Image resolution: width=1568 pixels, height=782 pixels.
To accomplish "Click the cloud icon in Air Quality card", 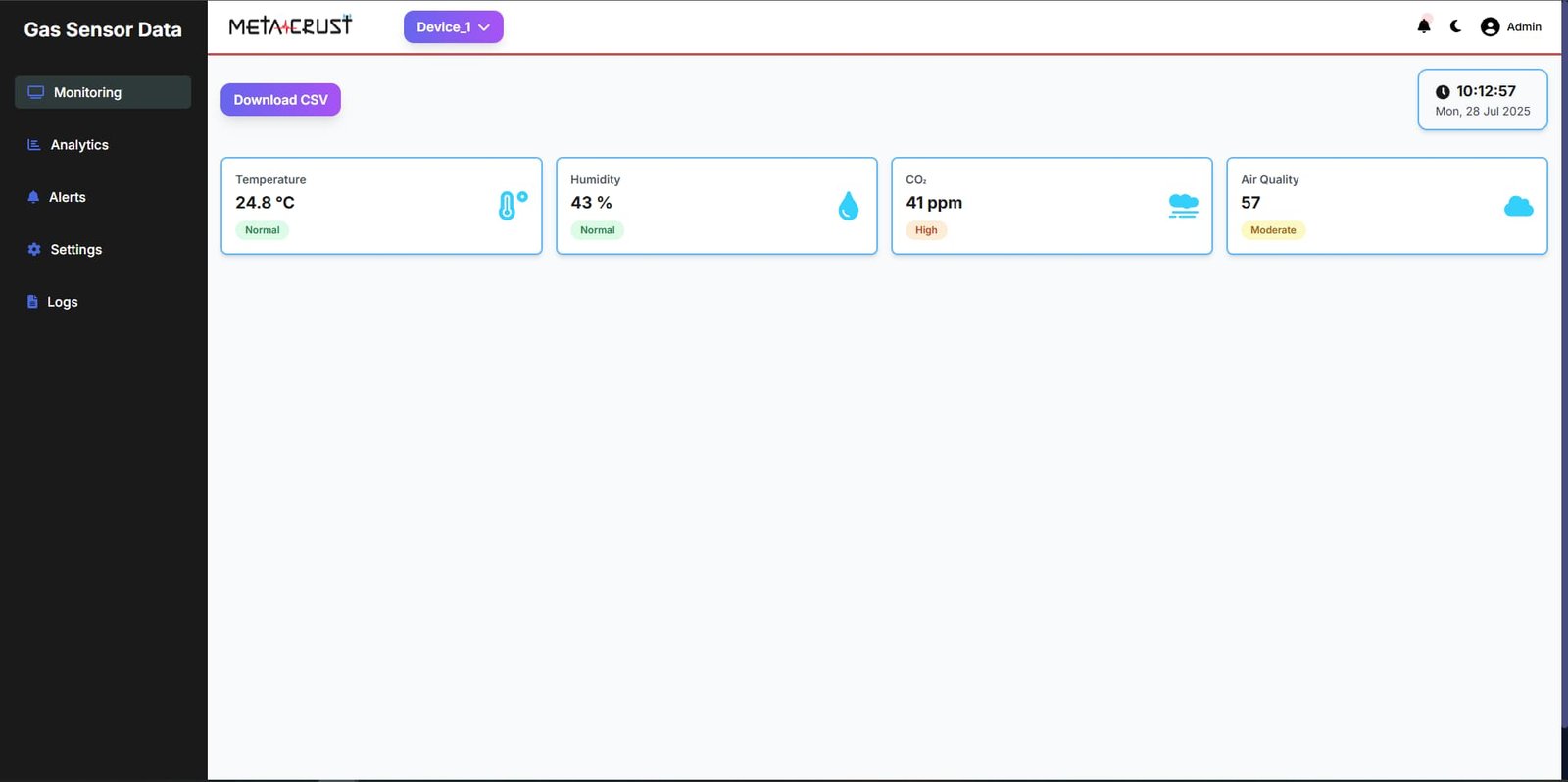I will tap(1518, 206).
